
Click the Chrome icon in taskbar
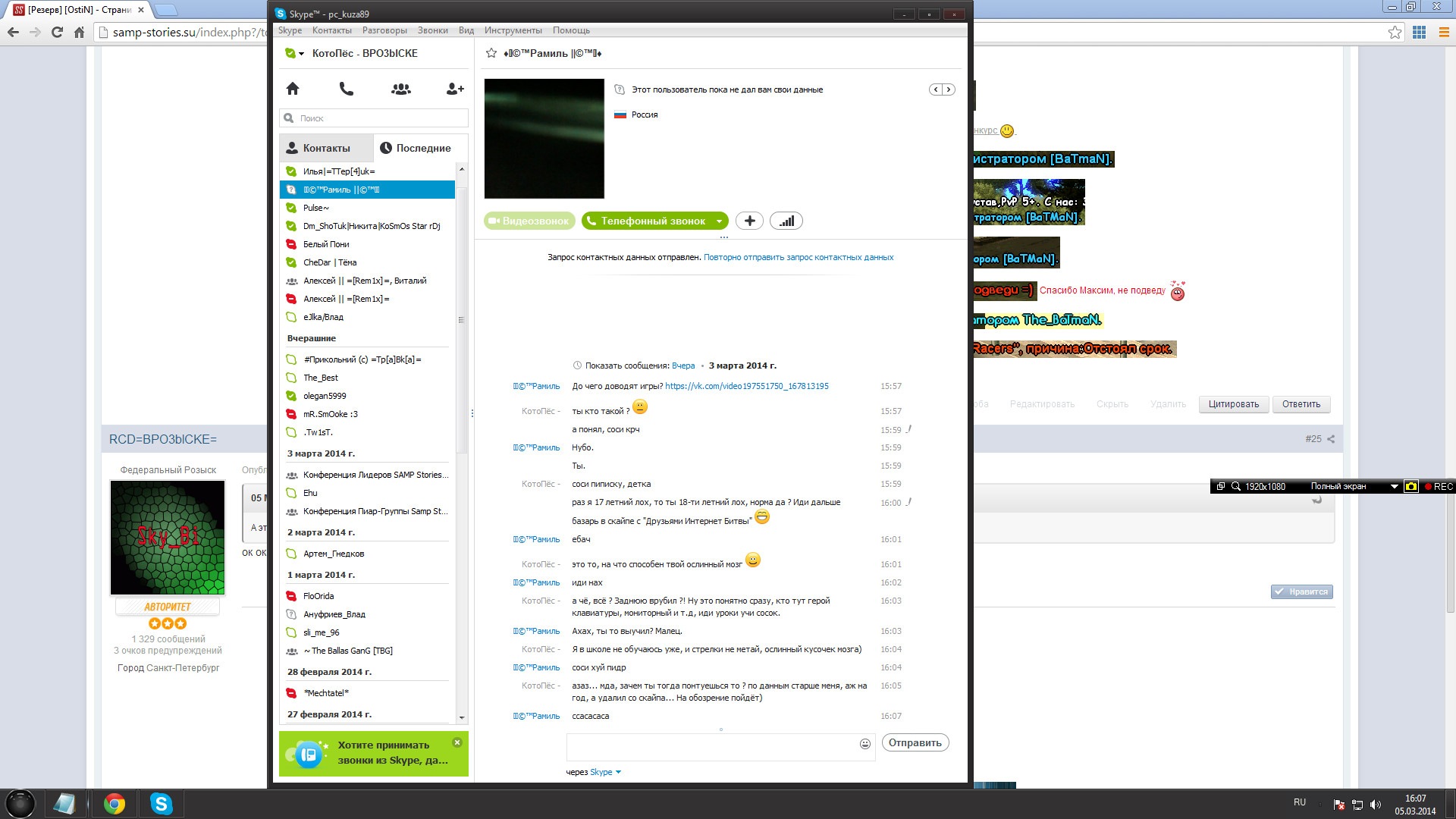tap(115, 804)
